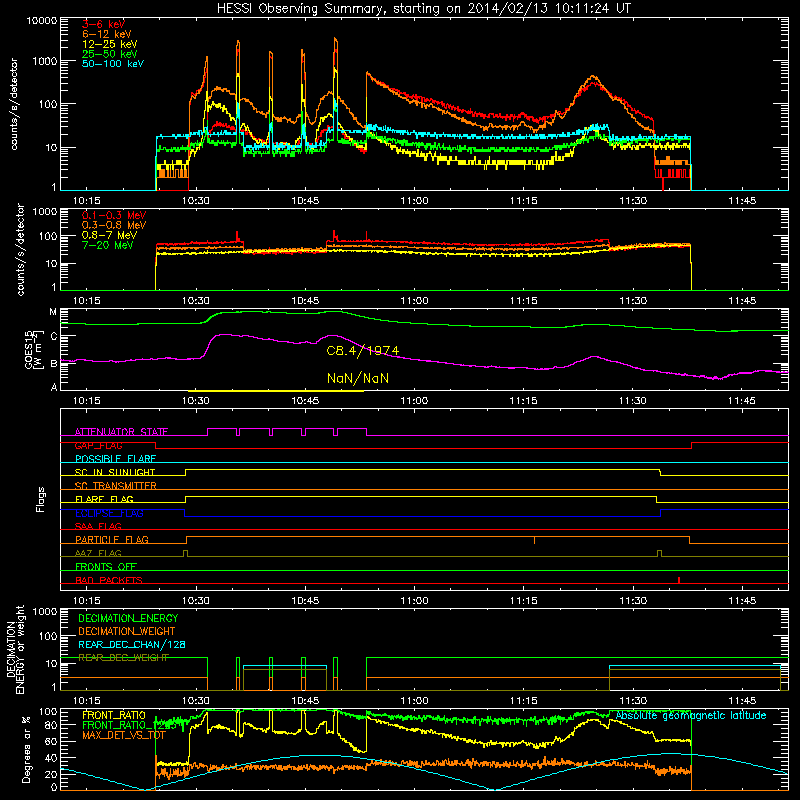Click the NaN/NaN annotation in GOES plot
The height and width of the screenshot is (800, 800).
[358, 378]
